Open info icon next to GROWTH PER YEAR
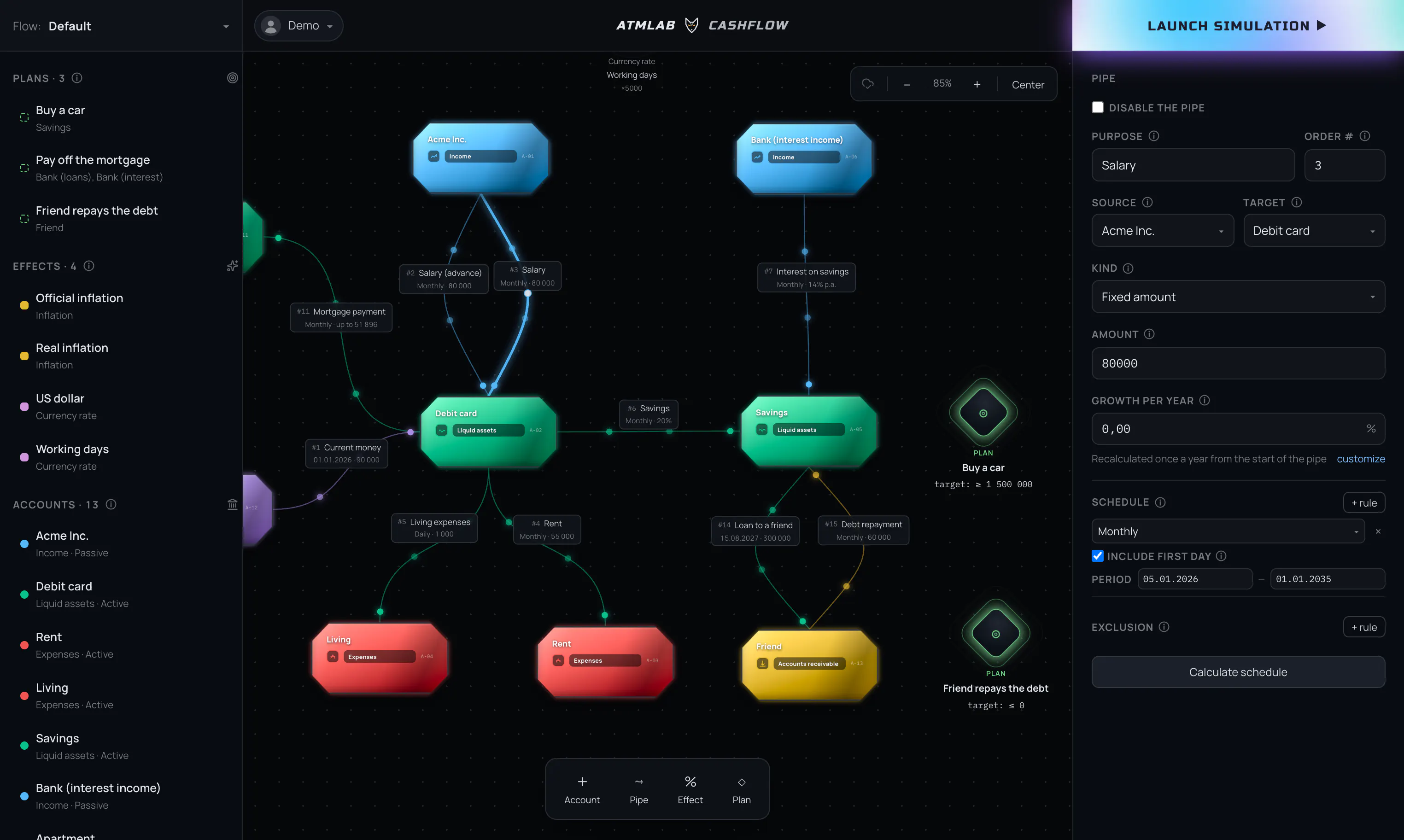Screen dimensions: 1404x840 (1205, 400)
